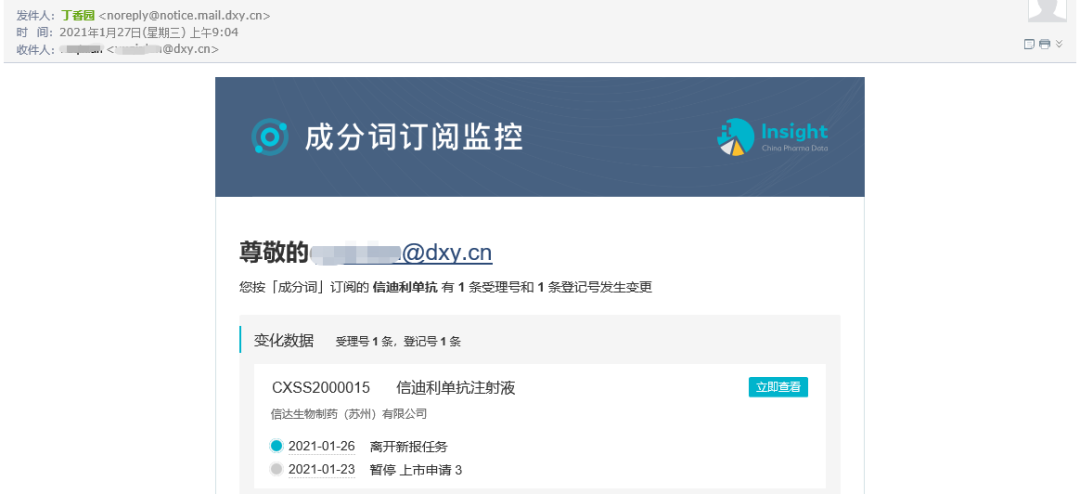This screenshot has height=494, width=1080.
Task: Click the bold text 信迪利单抗
Action: (405, 288)
